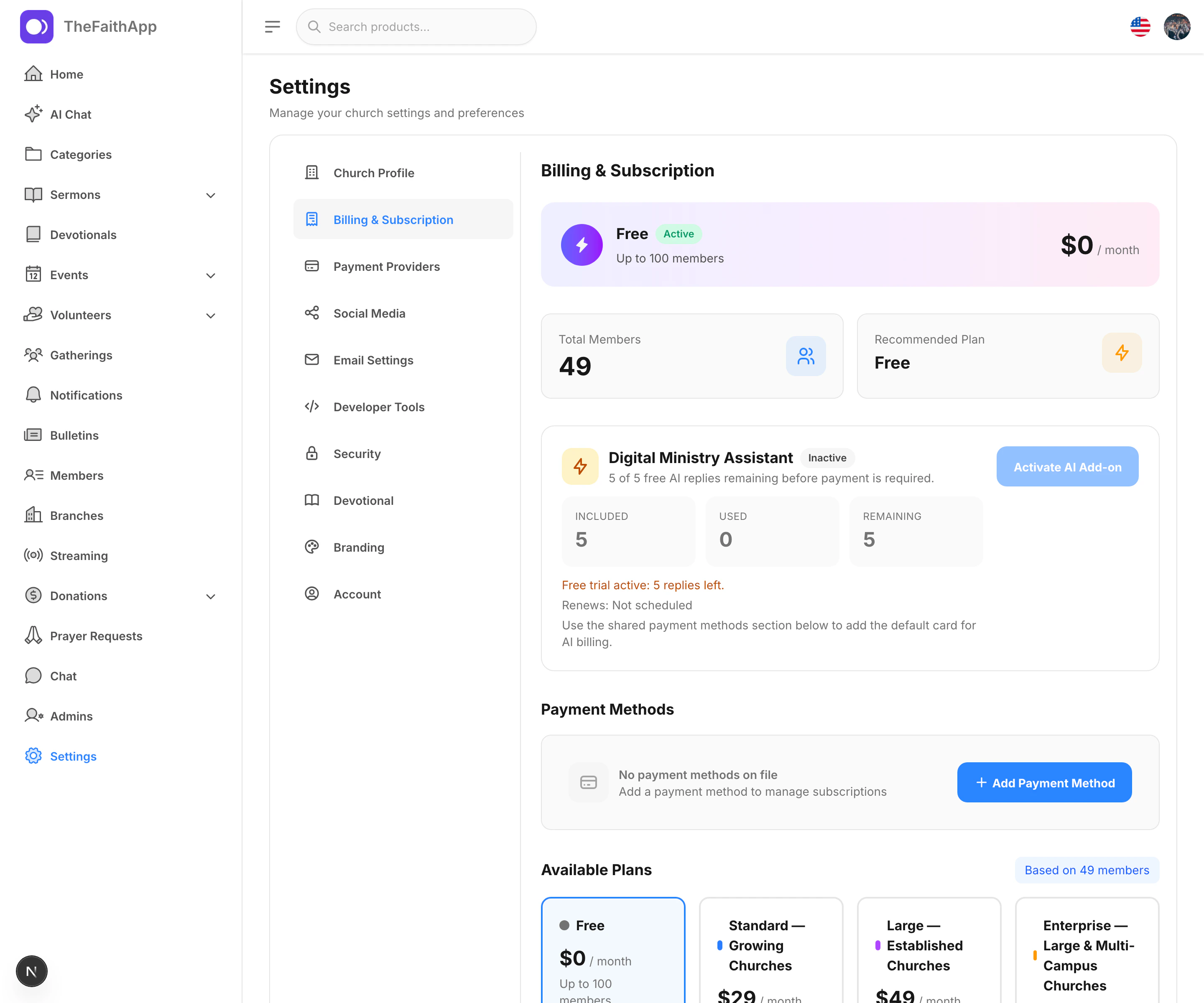Click the Active status badge
The height and width of the screenshot is (1003, 1204).
click(x=678, y=233)
